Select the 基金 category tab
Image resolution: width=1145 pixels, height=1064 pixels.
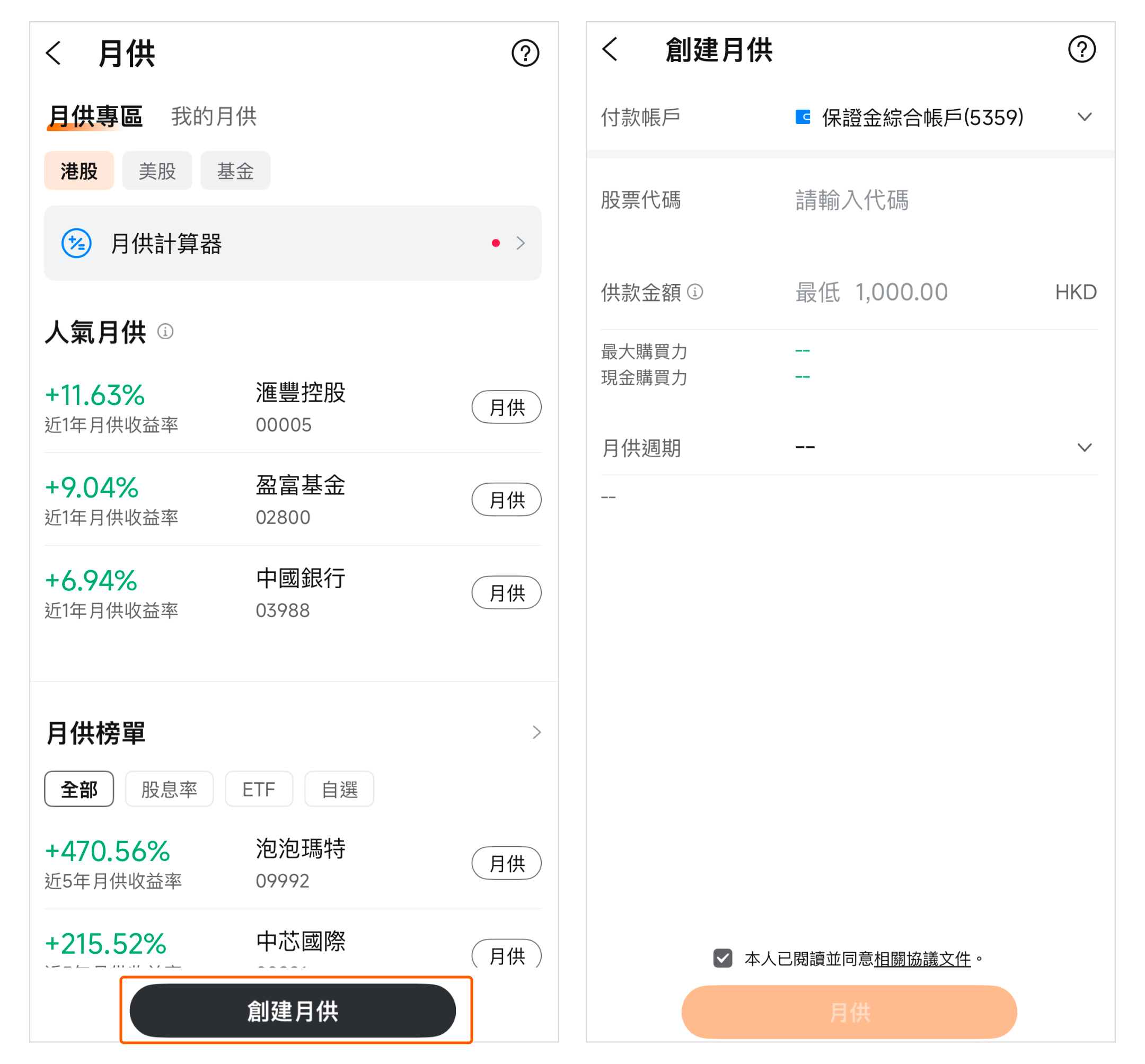(235, 171)
